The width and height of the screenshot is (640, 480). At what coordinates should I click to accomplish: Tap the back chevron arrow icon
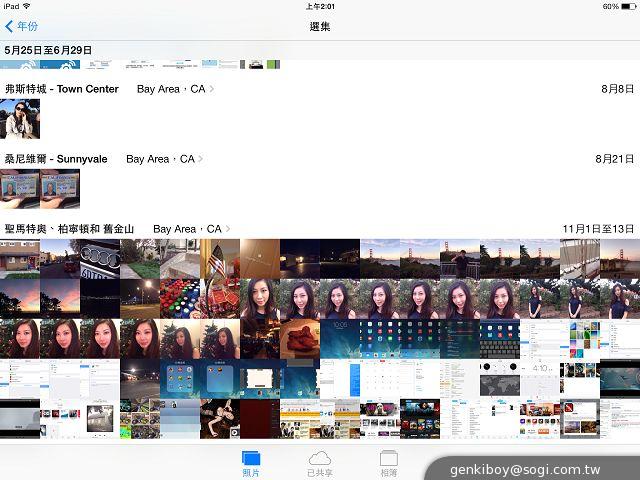(9, 27)
